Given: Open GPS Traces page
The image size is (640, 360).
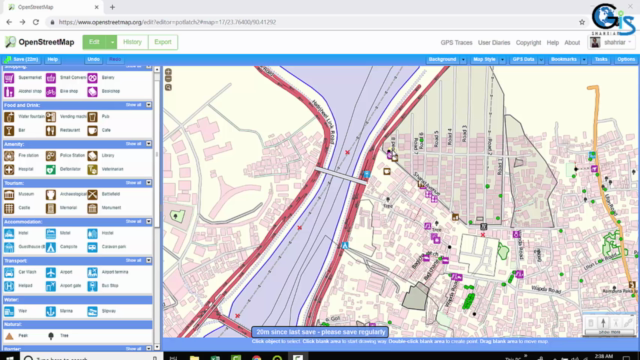Looking at the screenshot, I should pyautogui.click(x=456, y=42).
